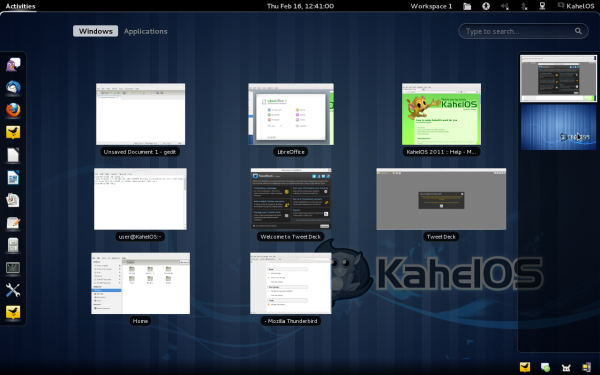Launch Firefox from the dash
Image resolution: width=600 pixels, height=375 pixels.
point(13,110)
